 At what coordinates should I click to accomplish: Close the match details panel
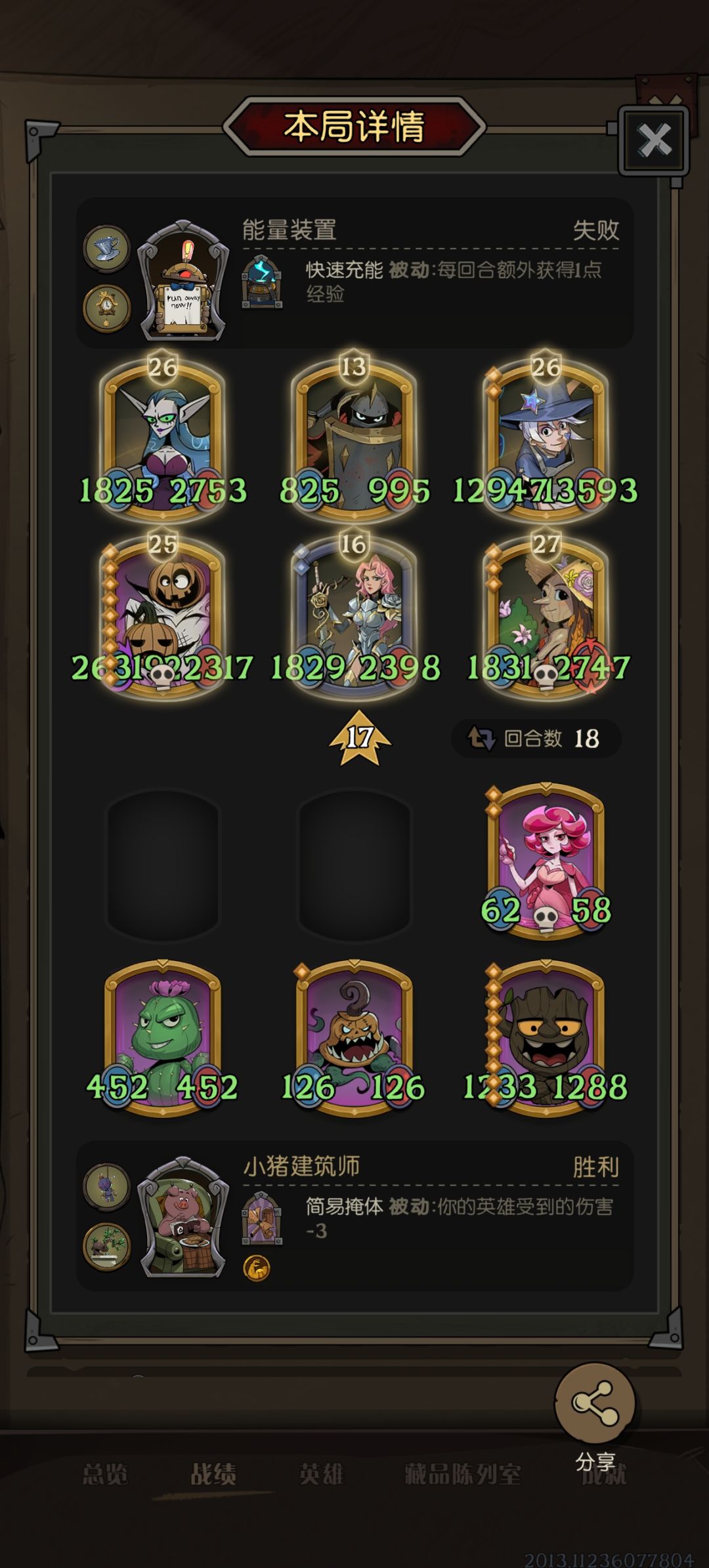click(654, 140)
